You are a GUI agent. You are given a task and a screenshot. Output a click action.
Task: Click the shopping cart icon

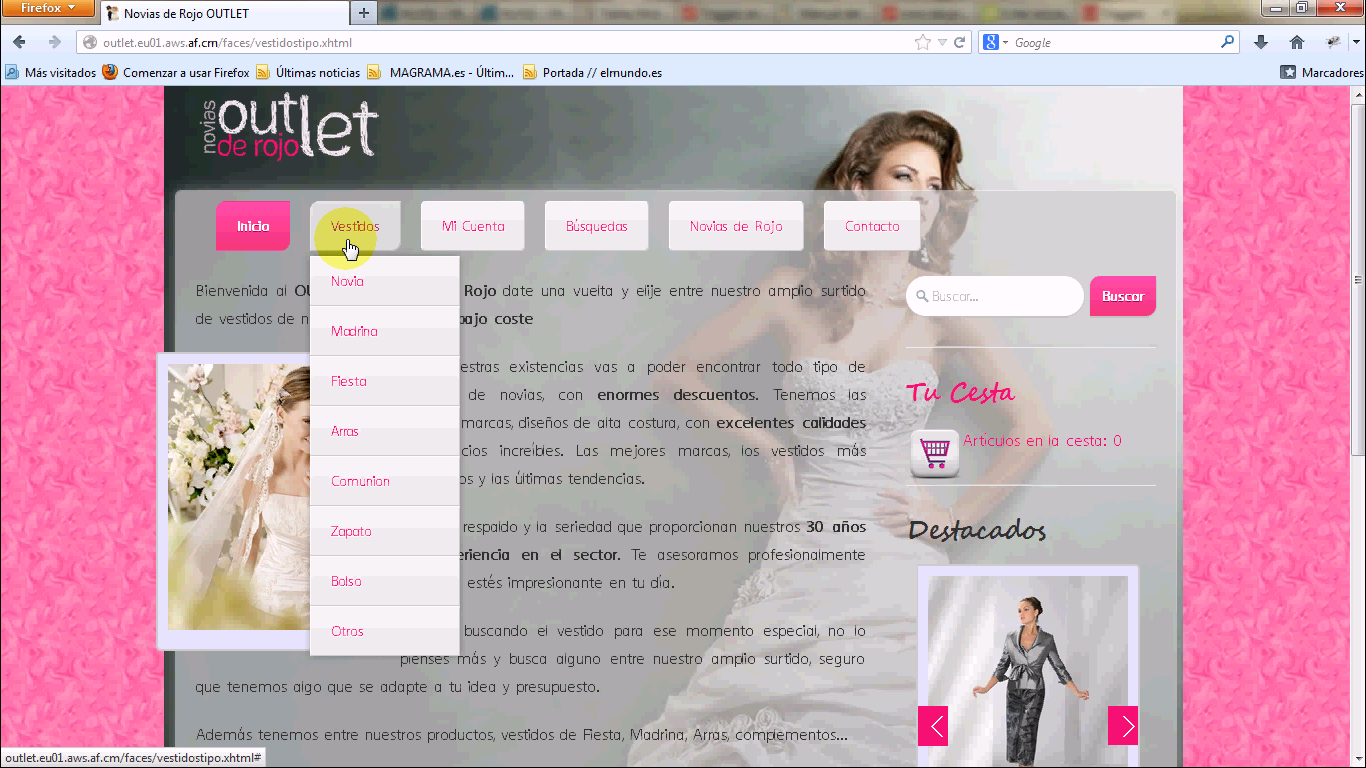934,453
